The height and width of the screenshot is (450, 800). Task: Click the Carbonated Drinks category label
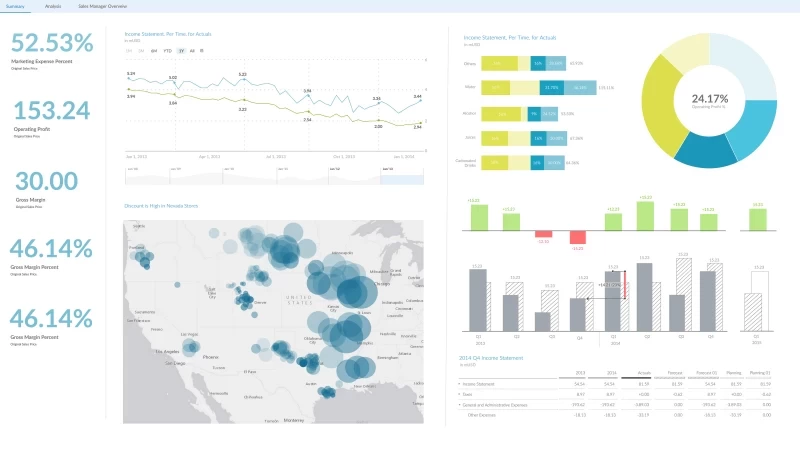point(466,163)
